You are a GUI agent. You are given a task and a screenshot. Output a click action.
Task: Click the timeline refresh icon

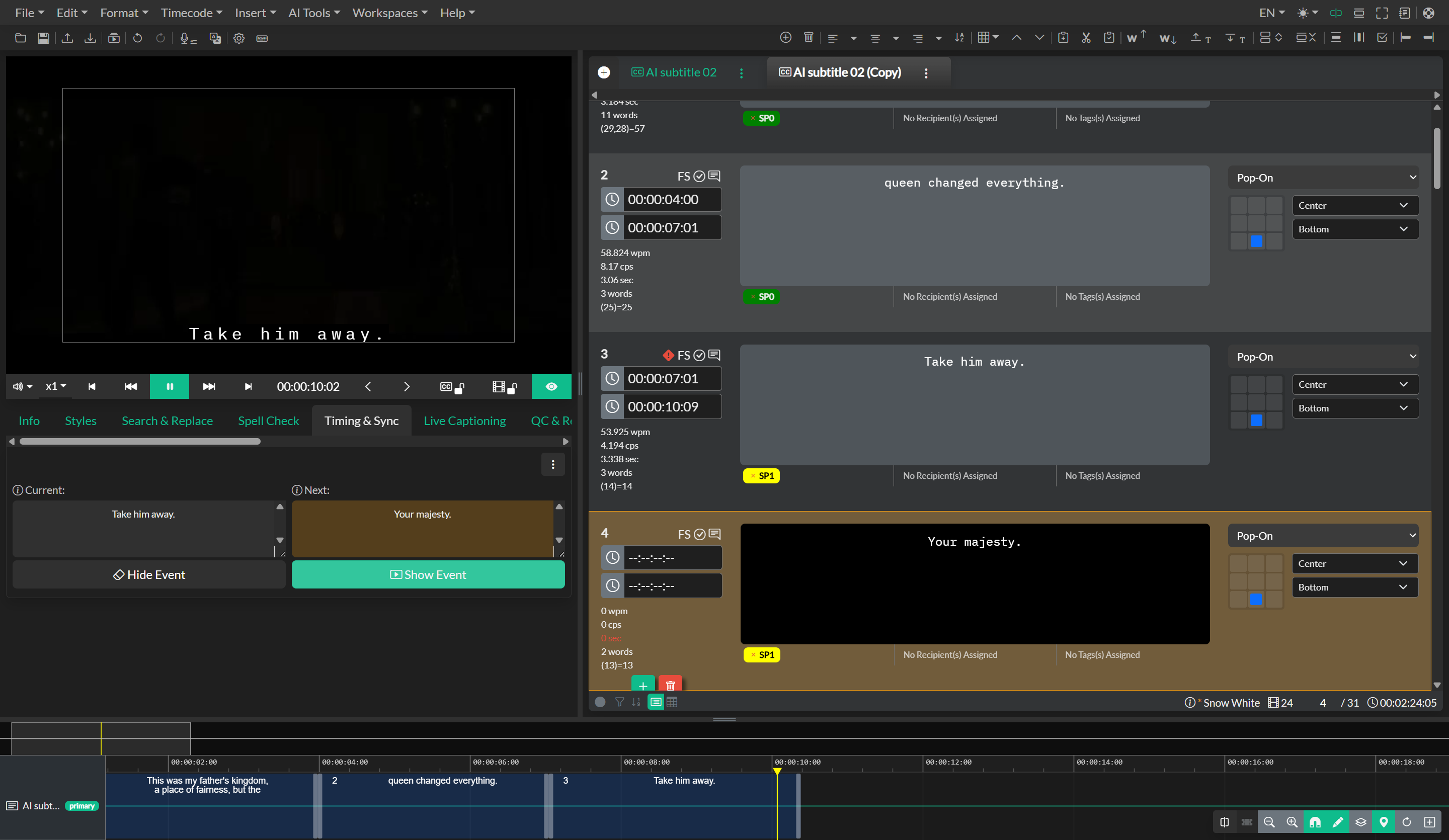coord(1406,821)
